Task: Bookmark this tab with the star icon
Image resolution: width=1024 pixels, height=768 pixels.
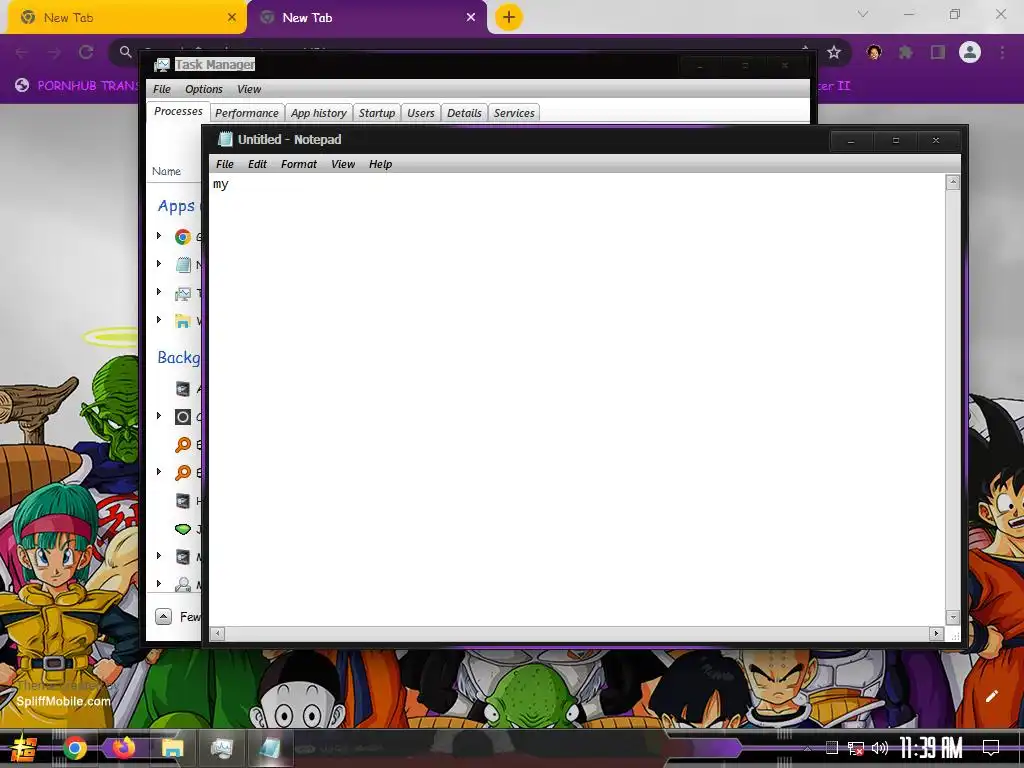Action: (834, 52)
